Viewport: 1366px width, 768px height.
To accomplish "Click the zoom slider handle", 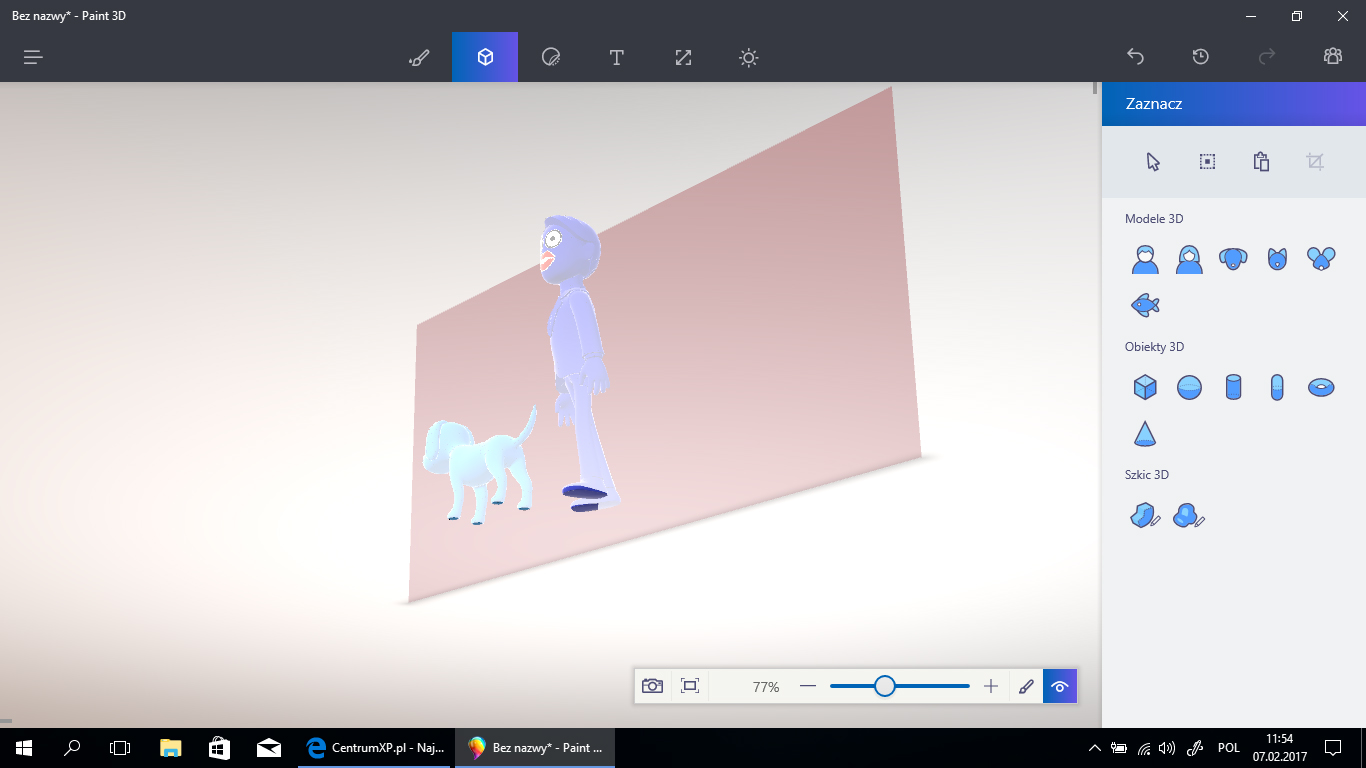I will pyautogui.click(x=885, y=686).
